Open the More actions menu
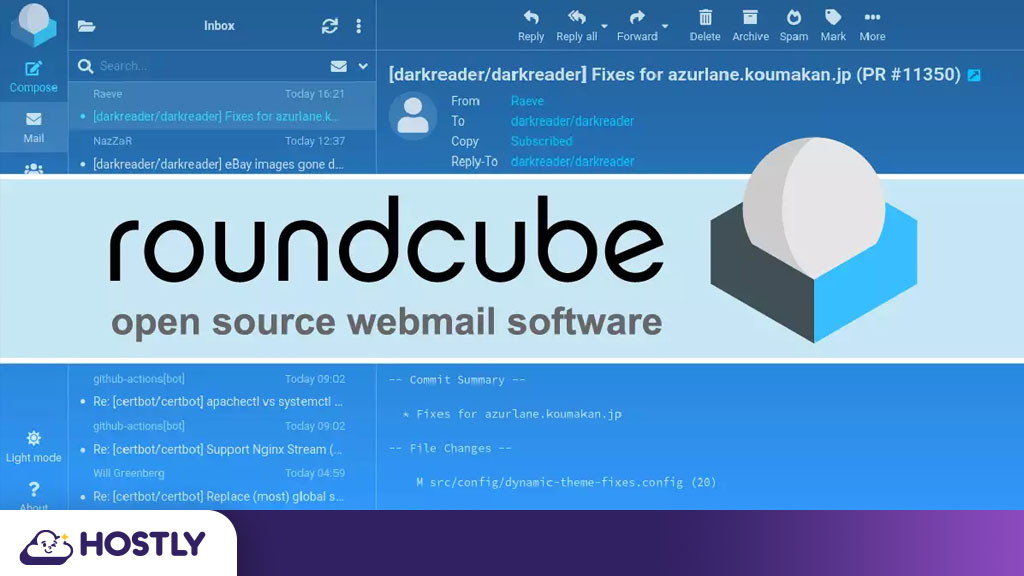The width and height of the screenshot is (1024, 576). pyautogui.click(x=872, y=26)
